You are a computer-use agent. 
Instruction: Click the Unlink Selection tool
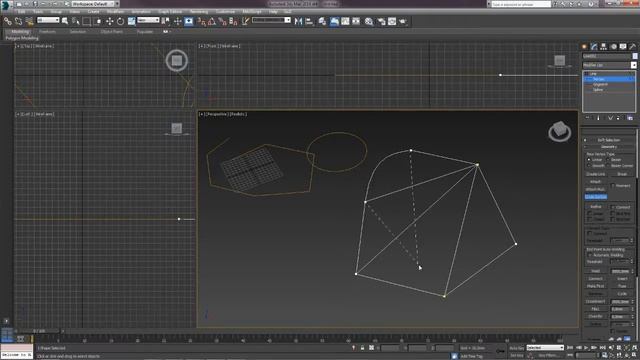[18, 21]
